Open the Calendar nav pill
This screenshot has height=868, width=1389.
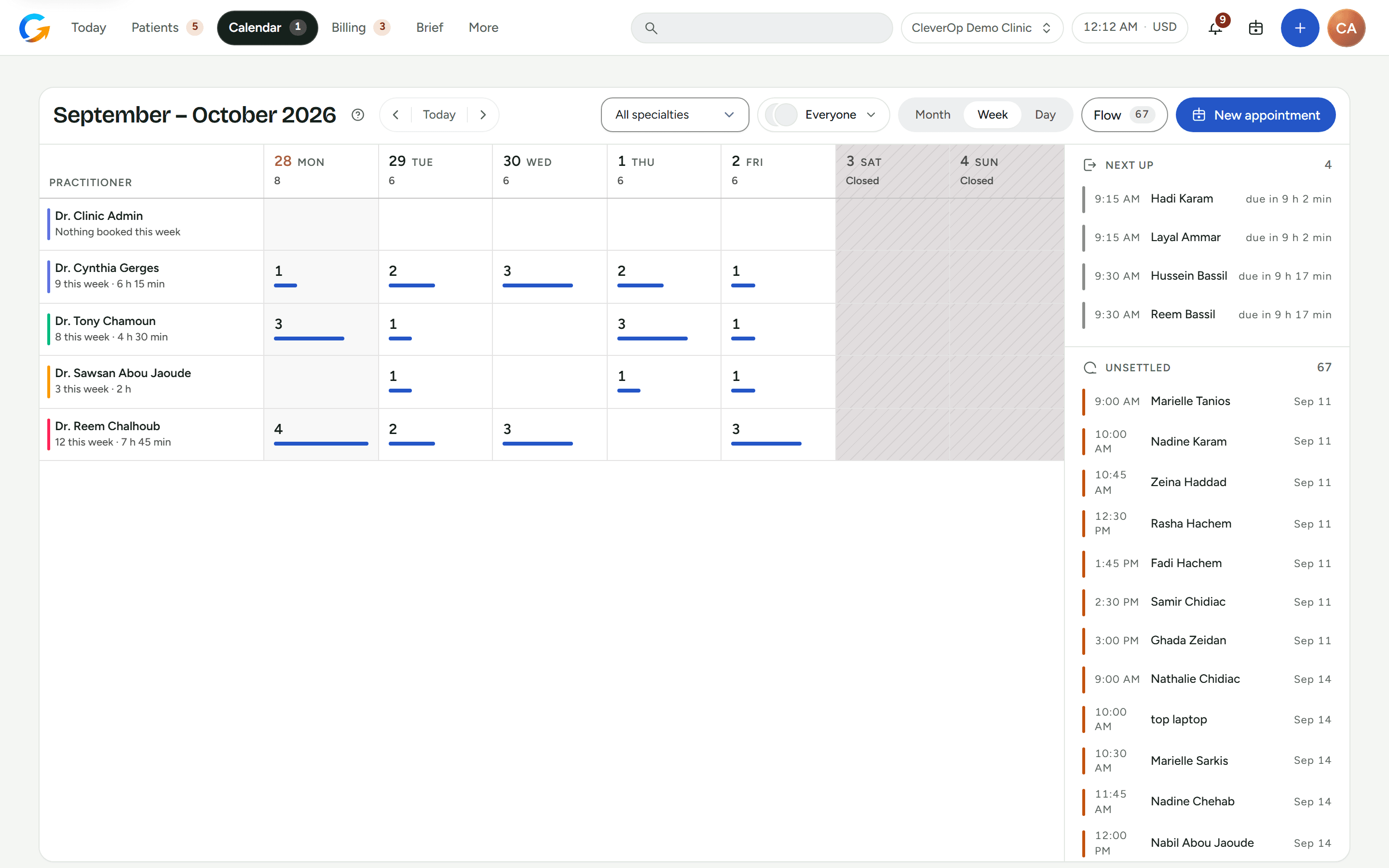267,27
